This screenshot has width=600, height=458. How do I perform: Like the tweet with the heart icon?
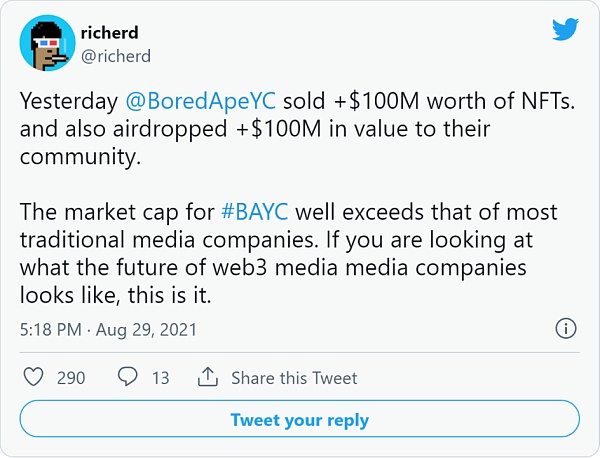[x=33, y=378]
